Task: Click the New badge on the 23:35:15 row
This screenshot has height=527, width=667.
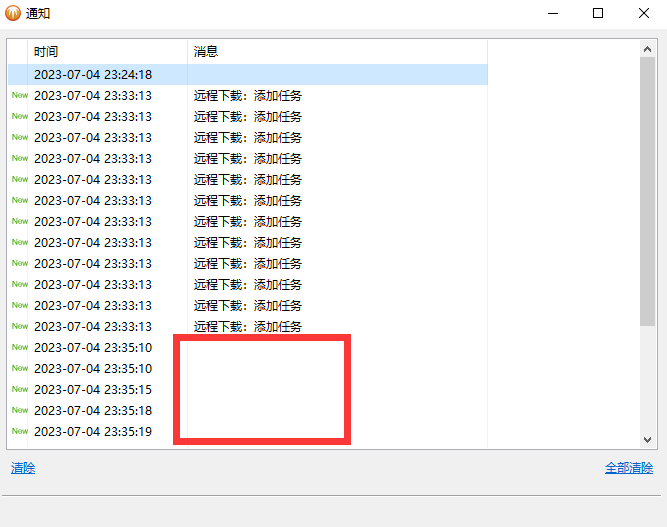Action: click(20, 389)
